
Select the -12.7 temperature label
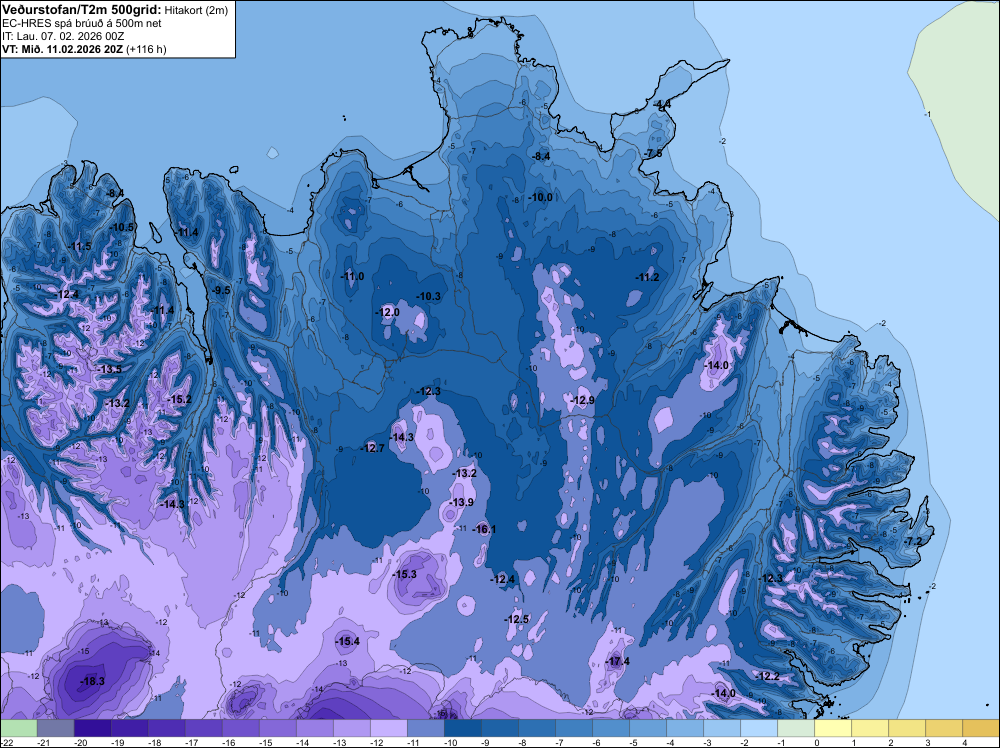pyautogui.click(x=372, y=448)
